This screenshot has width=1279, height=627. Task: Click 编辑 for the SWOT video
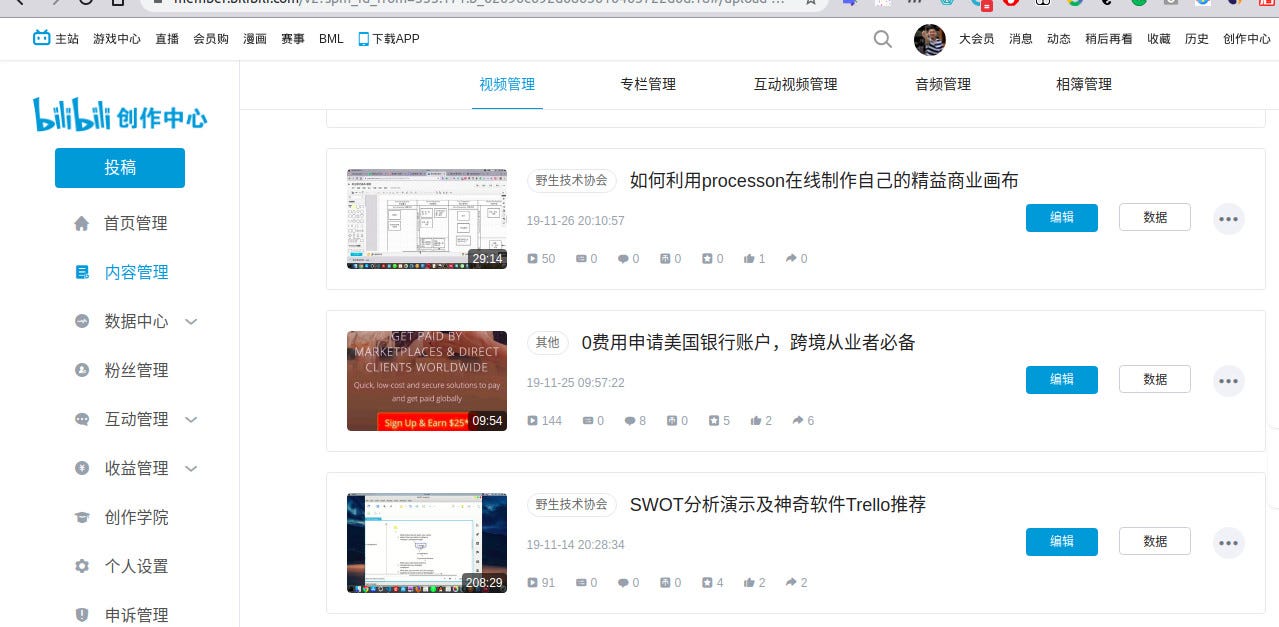pos(1062,541)
